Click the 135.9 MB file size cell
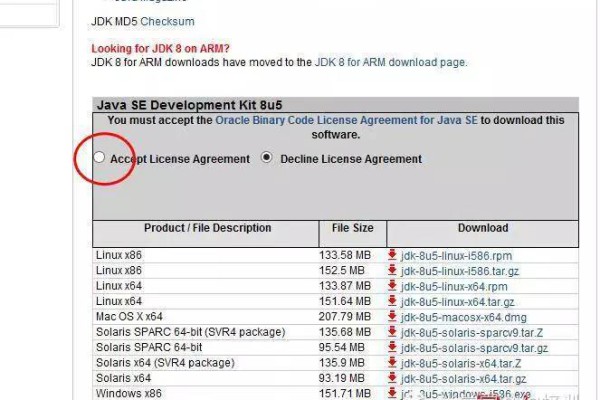This screenshot has width=600, height=400. [x=342, y=363]
